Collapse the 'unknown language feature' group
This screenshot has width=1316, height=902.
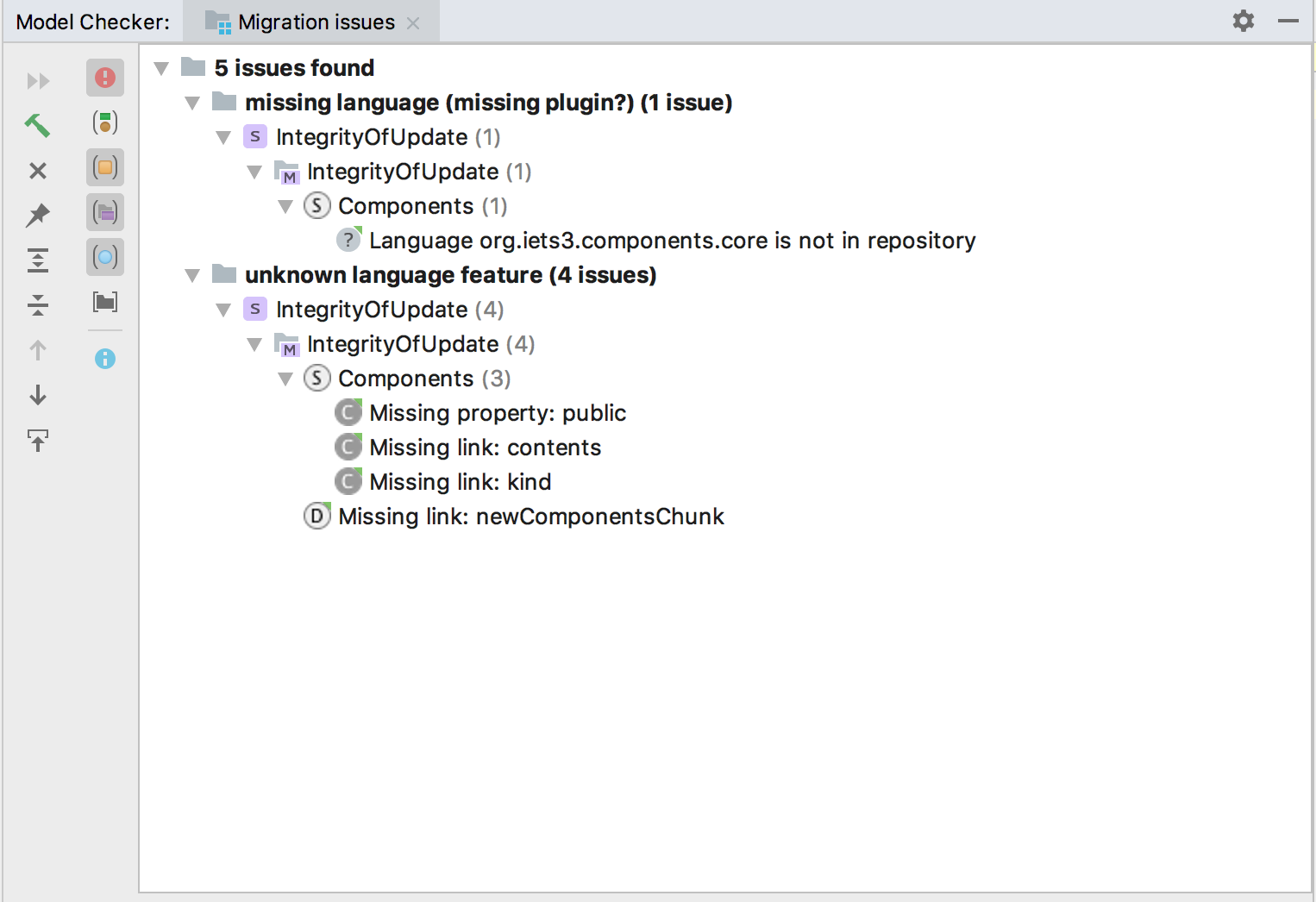192,275
